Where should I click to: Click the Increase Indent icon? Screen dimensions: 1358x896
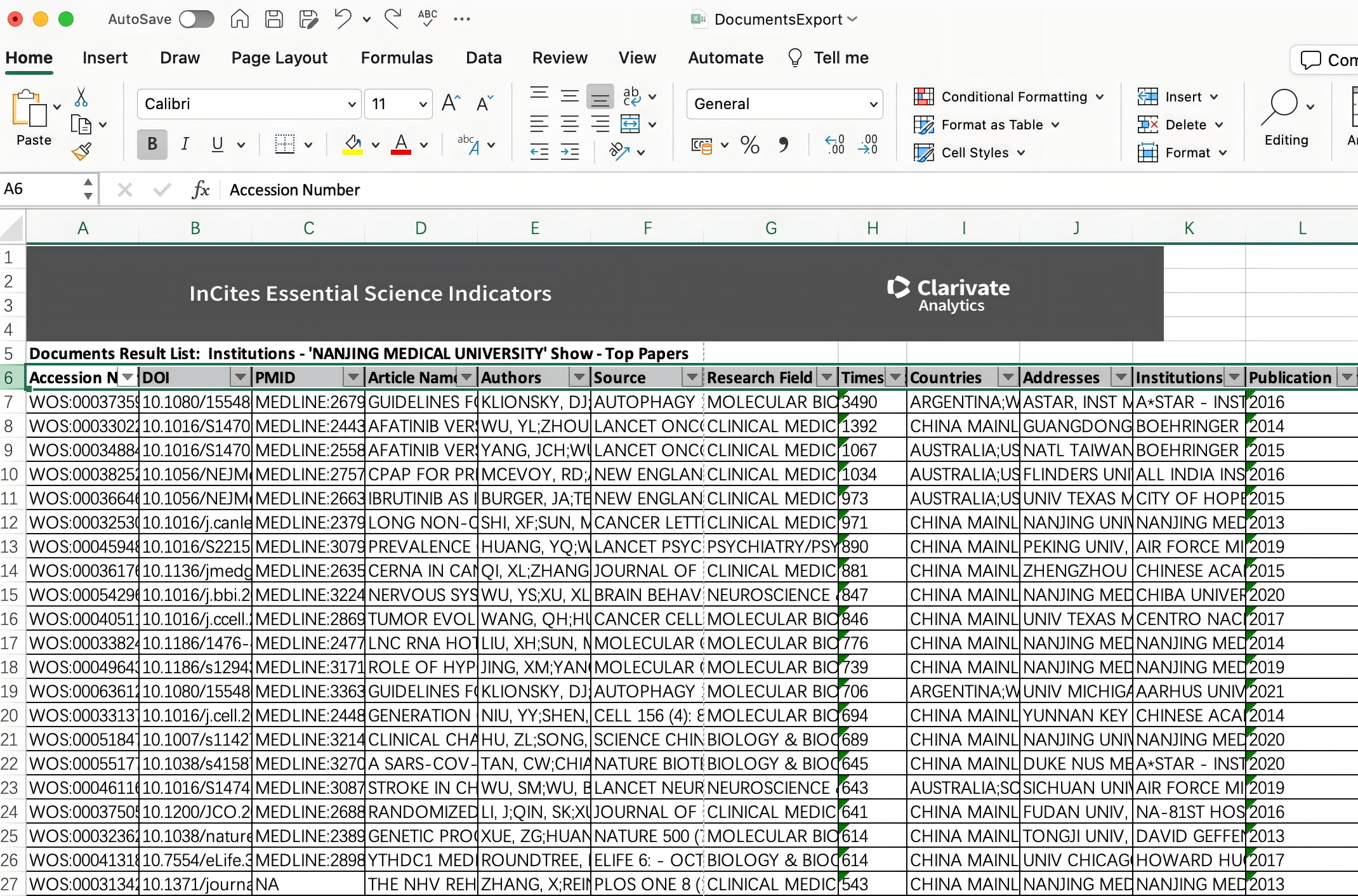(569, 152)
